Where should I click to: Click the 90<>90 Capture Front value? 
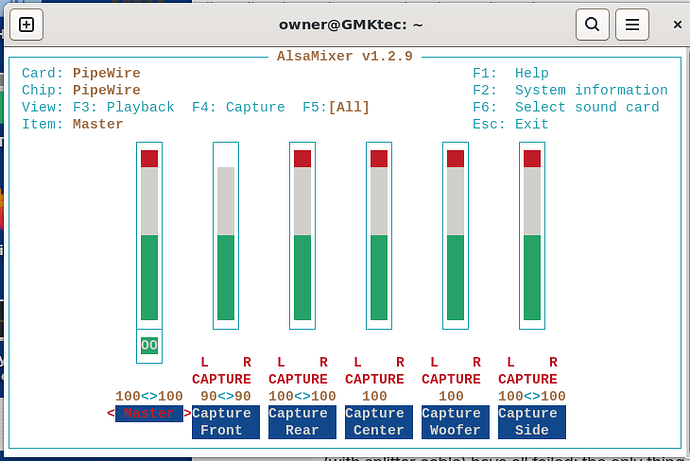click(226, 396)
